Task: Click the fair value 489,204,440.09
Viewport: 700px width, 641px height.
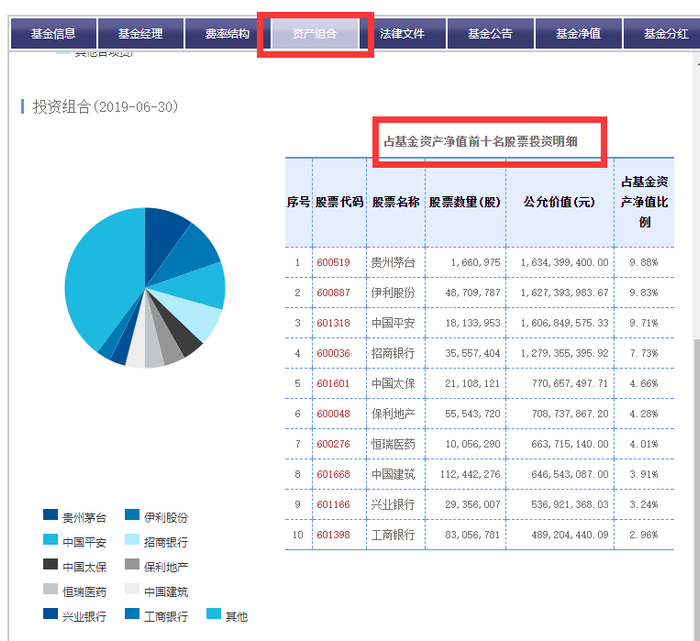Action: click(570, 535)
